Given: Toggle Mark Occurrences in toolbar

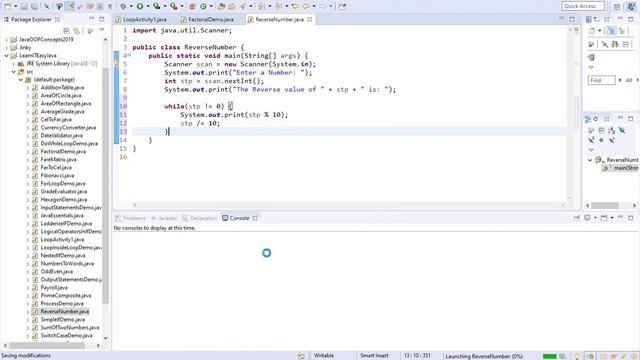Looking at the screenshot, I should pos(70,6).
